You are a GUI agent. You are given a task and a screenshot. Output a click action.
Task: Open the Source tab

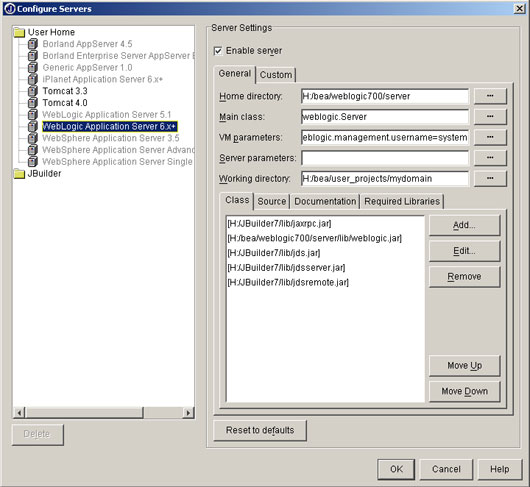pos(272,201)
